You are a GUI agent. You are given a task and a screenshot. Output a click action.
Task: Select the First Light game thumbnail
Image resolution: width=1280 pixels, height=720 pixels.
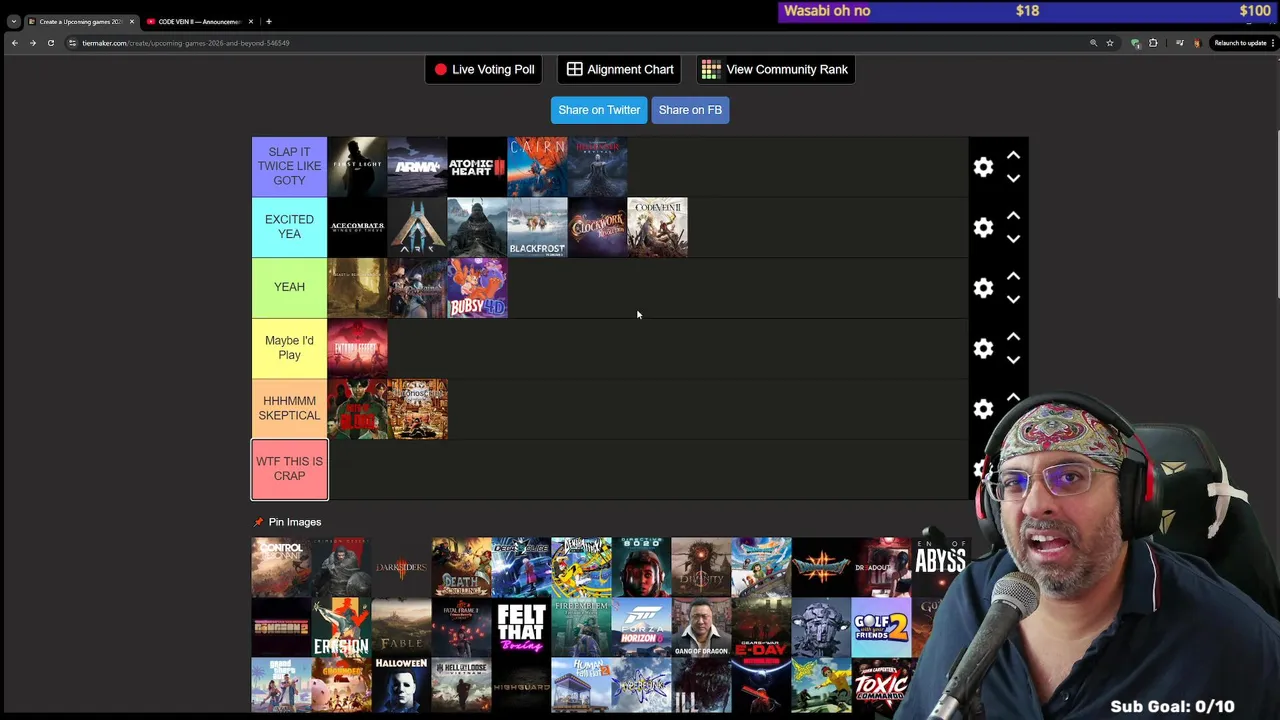[x=357, y=167]
